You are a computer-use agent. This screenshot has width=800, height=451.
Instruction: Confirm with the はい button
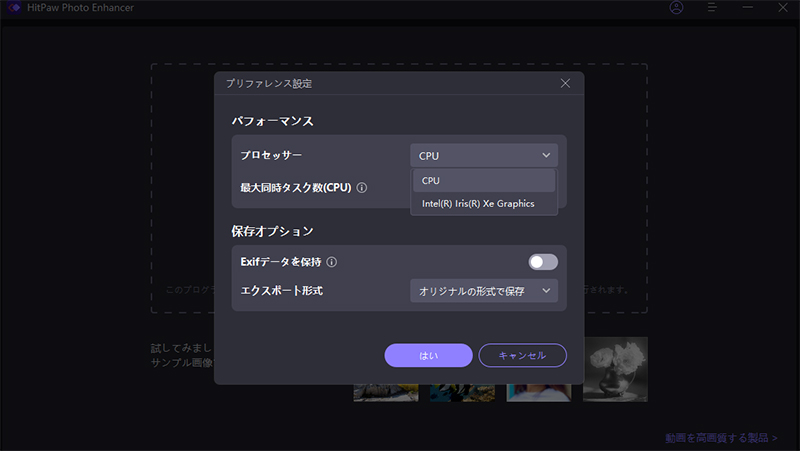[429, 355]
